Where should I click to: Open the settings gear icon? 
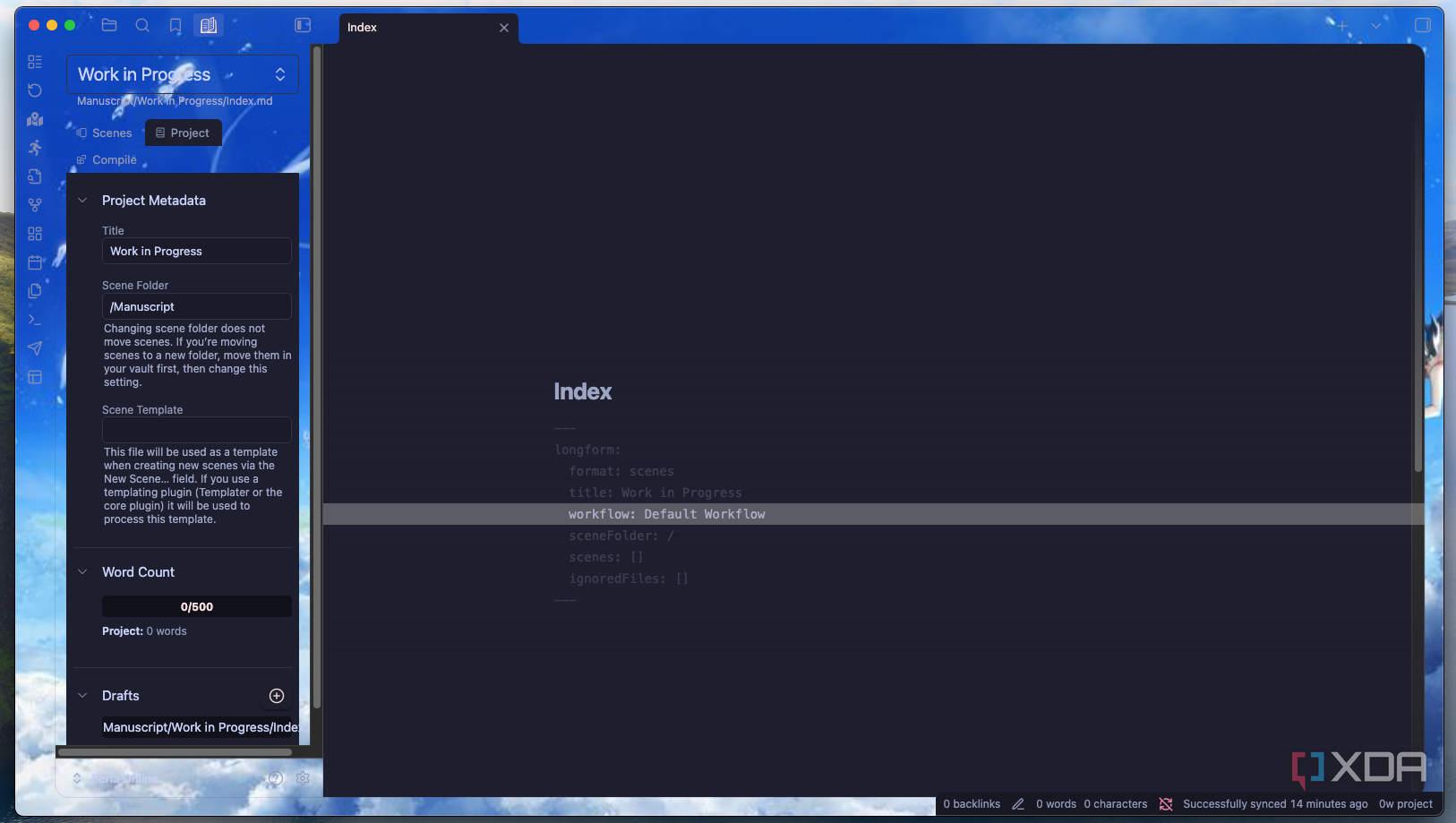tap(303, 778)
